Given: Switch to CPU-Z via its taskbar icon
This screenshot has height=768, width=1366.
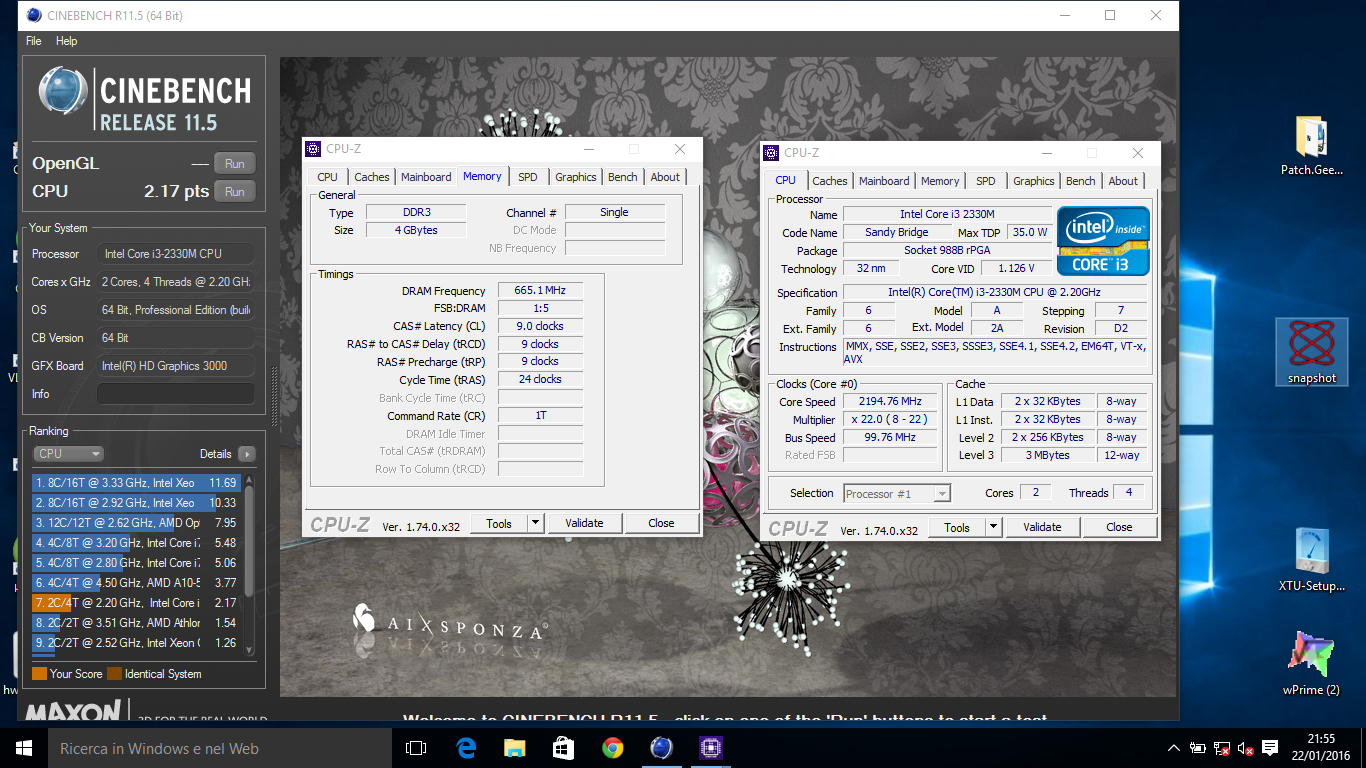Looking at the screenshot, I should coord(711,748).
